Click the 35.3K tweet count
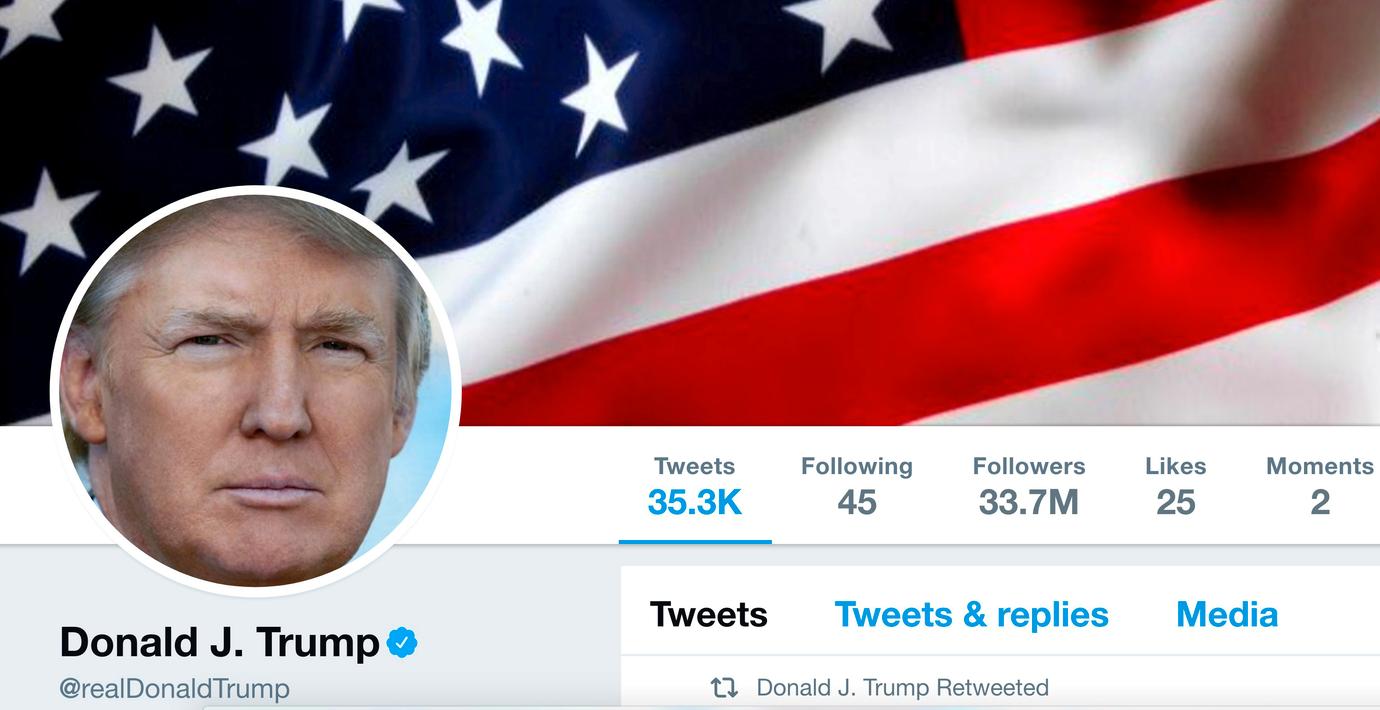The height and width of the screenshot is (710, 1380). [694, 502]
